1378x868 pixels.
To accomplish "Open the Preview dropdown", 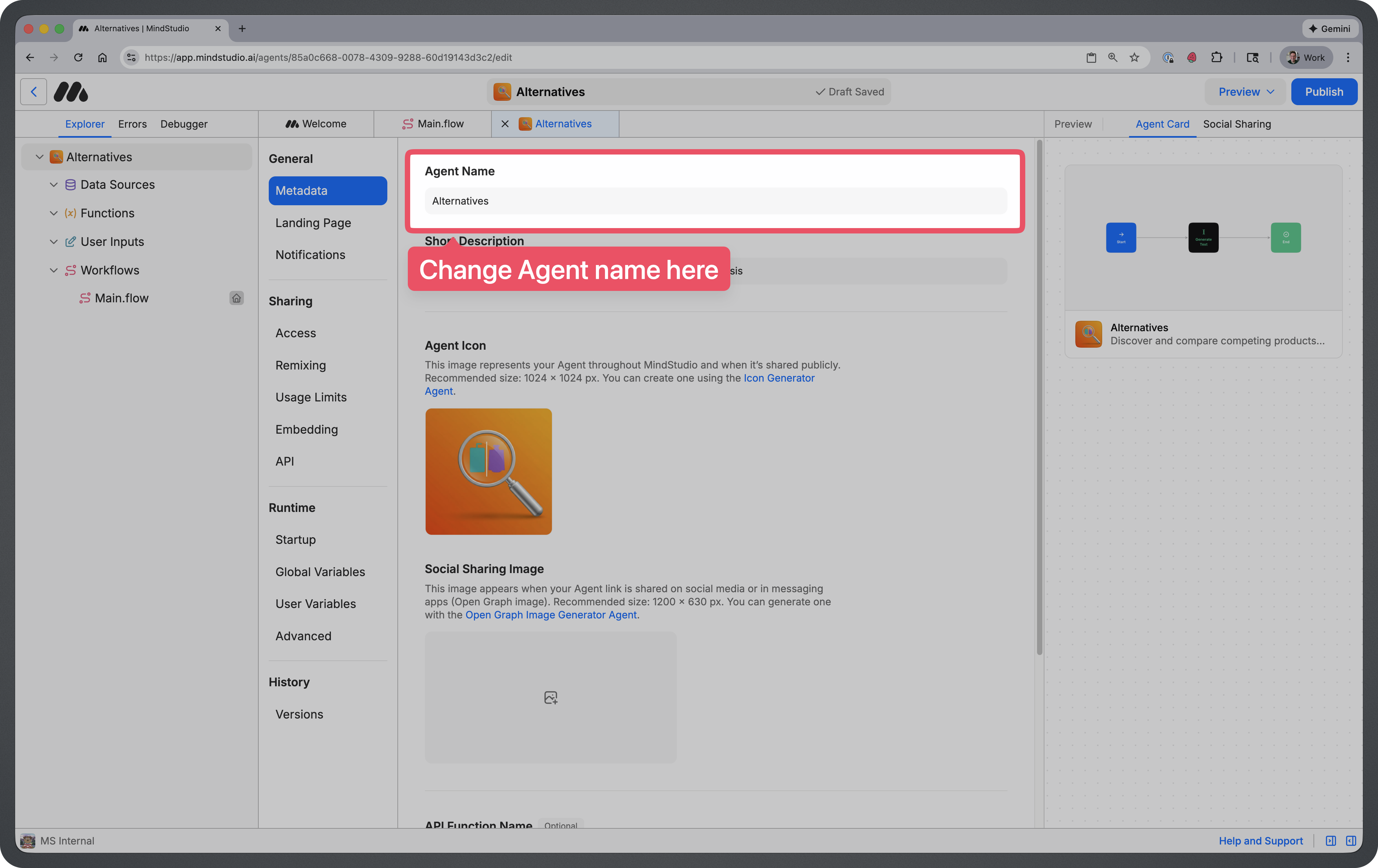I will pos(1244,92).
